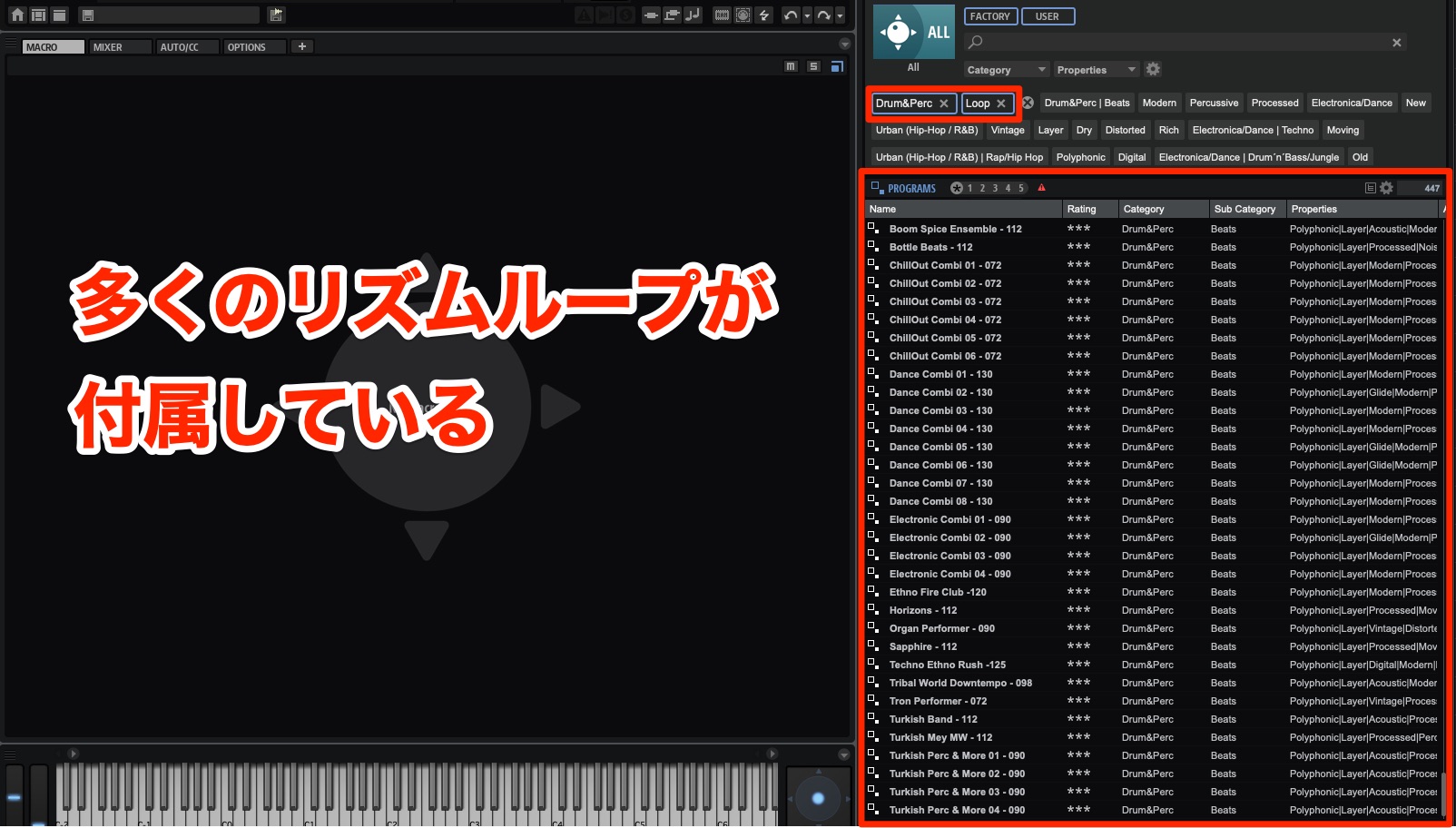Add the Vintage tag filter

pyautogui.click(x=1008, y=131)
